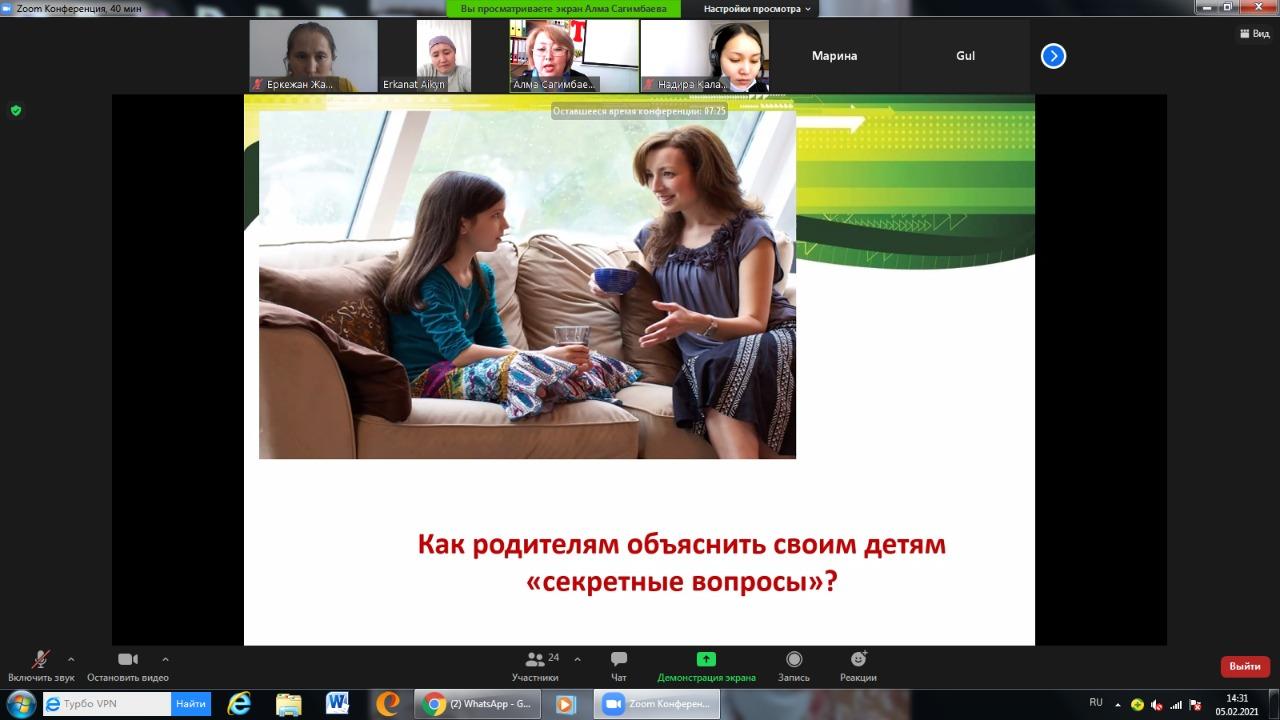This screenshot has width=1280, height=720.
Task: Open Google Chrome WhatsApp taskbar item
Action: click(478, 704)
